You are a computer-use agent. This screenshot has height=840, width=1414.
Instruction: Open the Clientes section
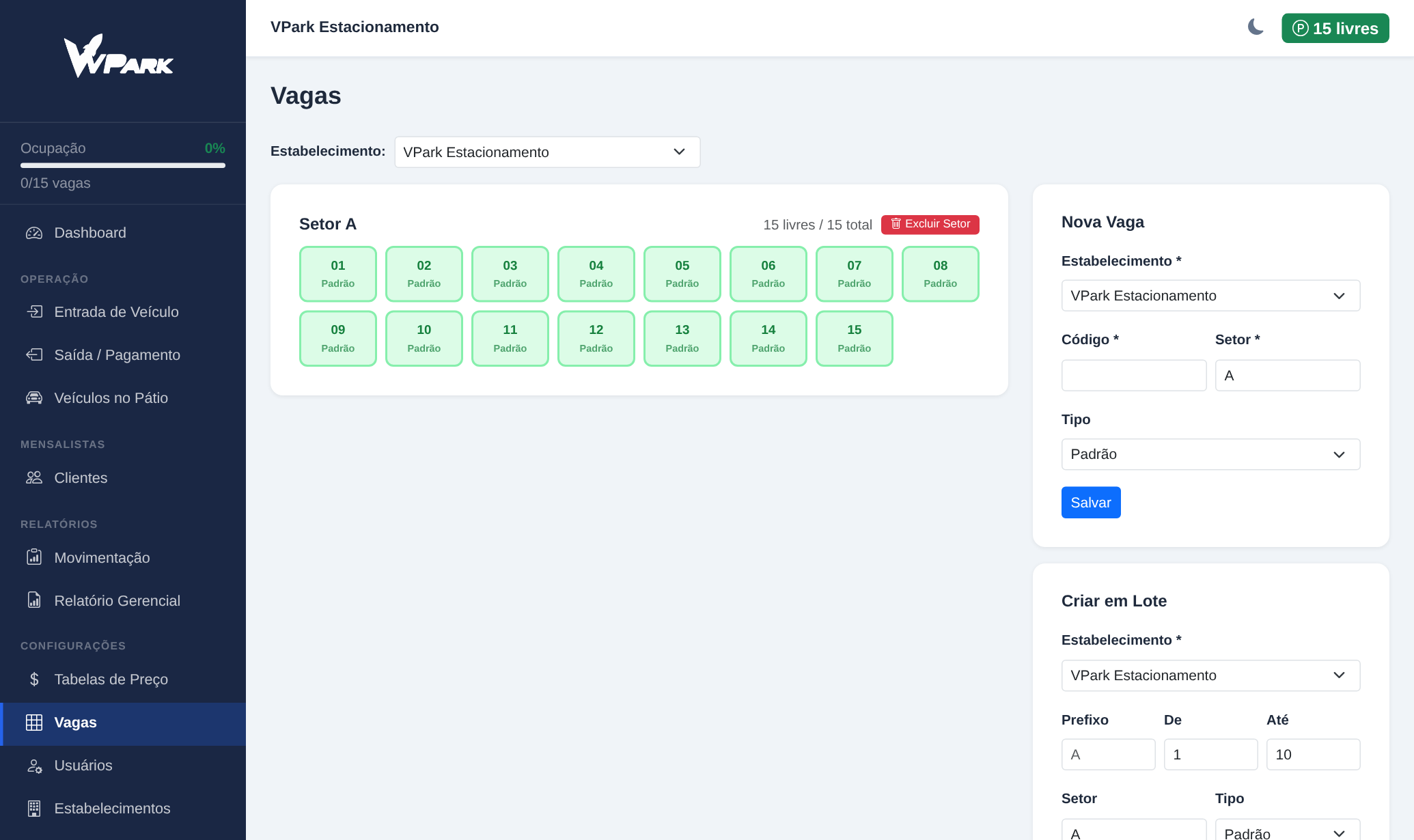[x=123, y=478]
